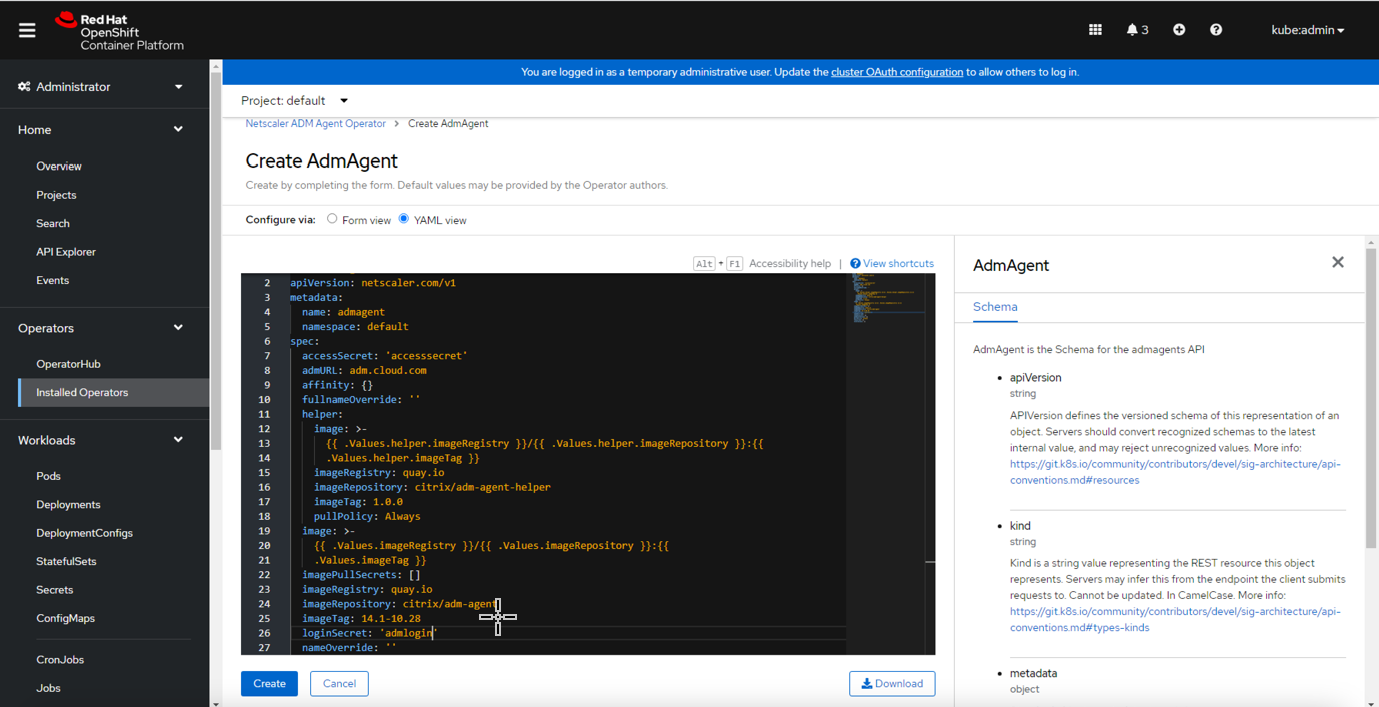
Task: Click imageRepository: citrix/adm-agent-helper line
Action: tap(432, 487)
